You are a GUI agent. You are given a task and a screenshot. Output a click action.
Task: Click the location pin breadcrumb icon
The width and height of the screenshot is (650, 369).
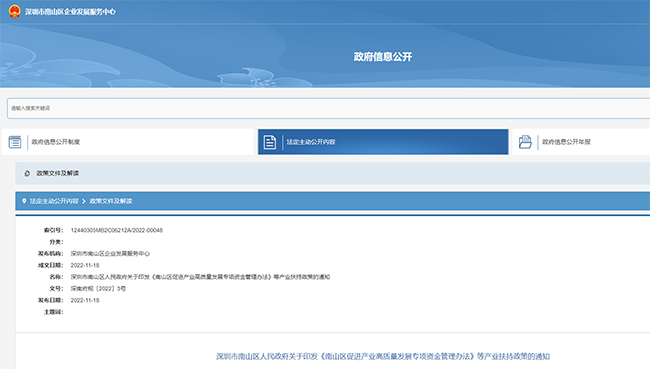tap(24, 201)
